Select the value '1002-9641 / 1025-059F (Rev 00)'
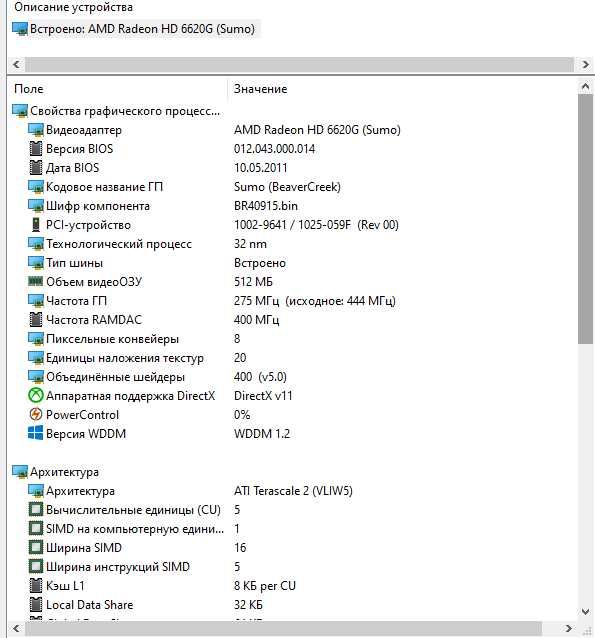Viewport: 595px width, 638px height. 316,225
